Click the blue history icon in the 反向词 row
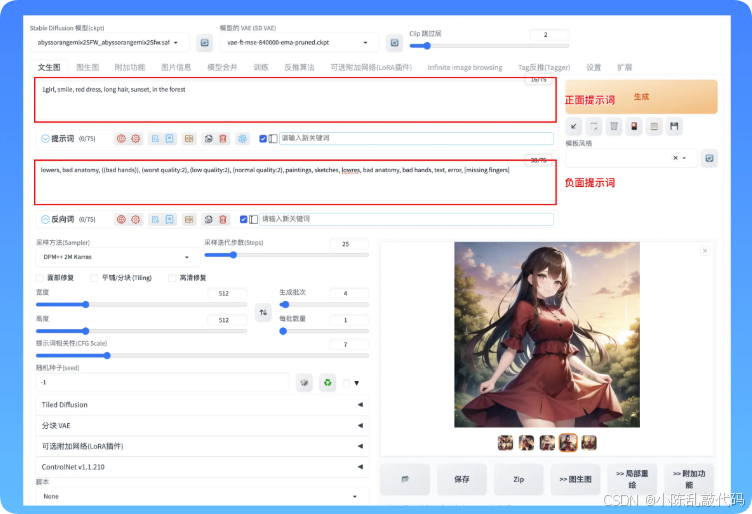 (x=155, y=219)
